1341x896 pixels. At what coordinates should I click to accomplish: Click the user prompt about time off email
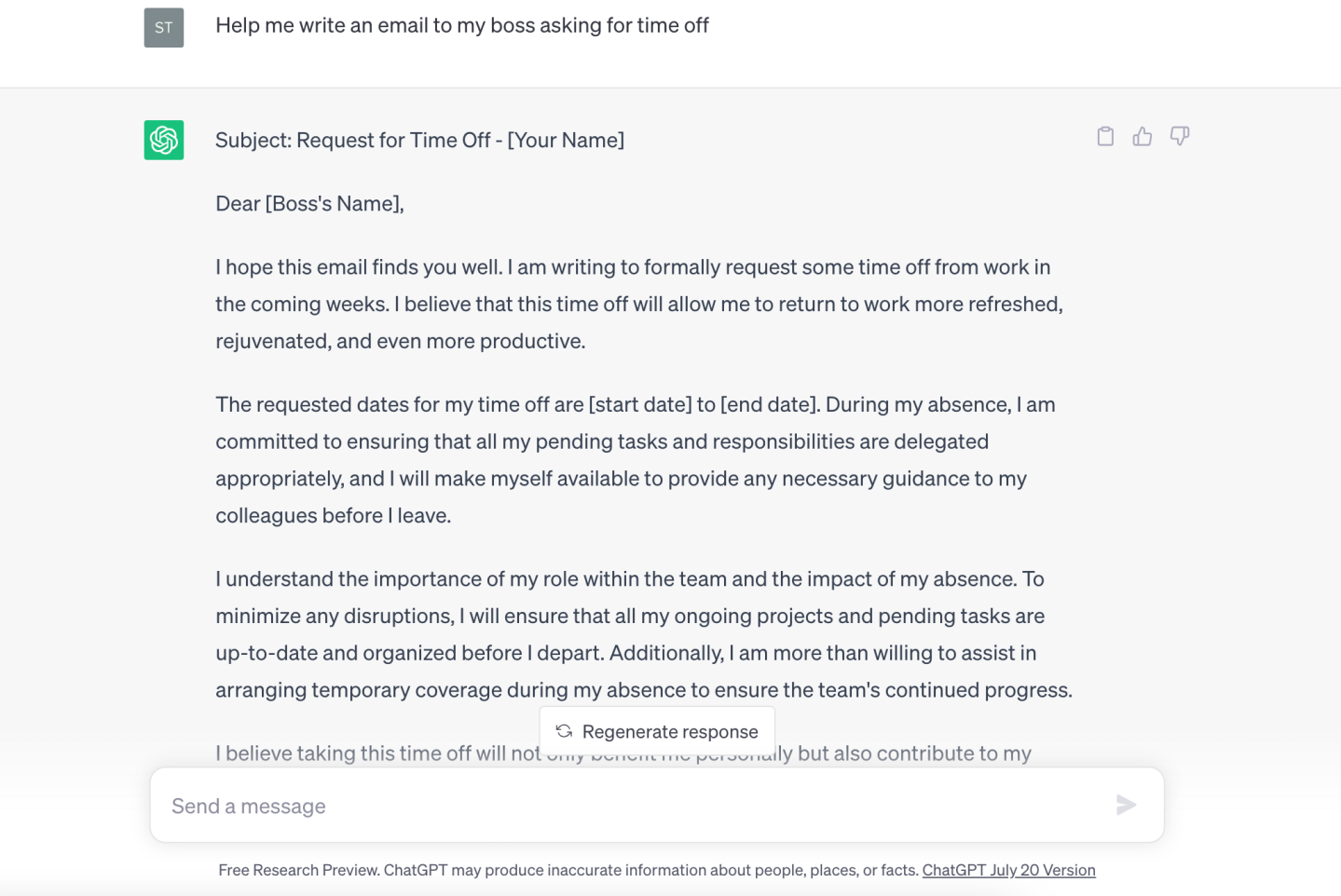point(462,26)
